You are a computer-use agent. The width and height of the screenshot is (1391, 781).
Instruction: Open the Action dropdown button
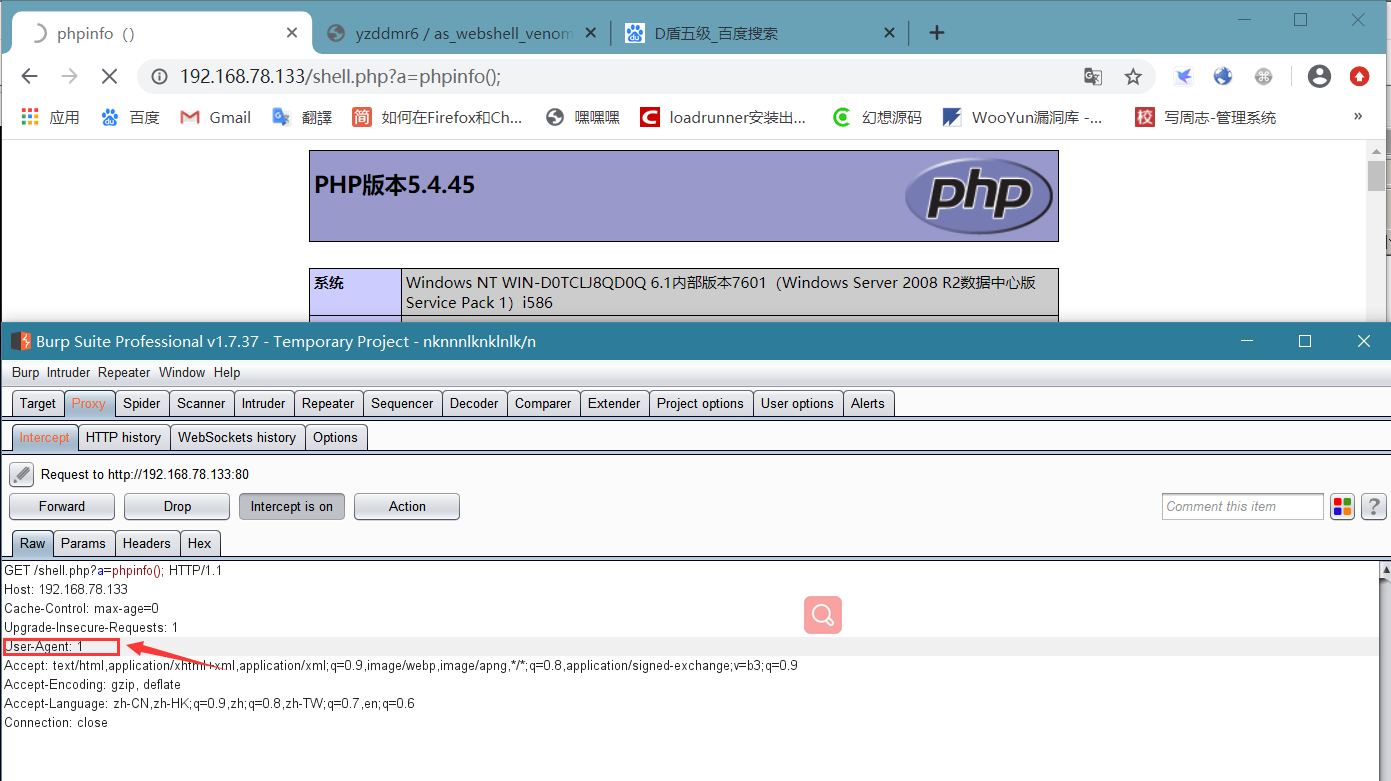click(x=407, y=506)
